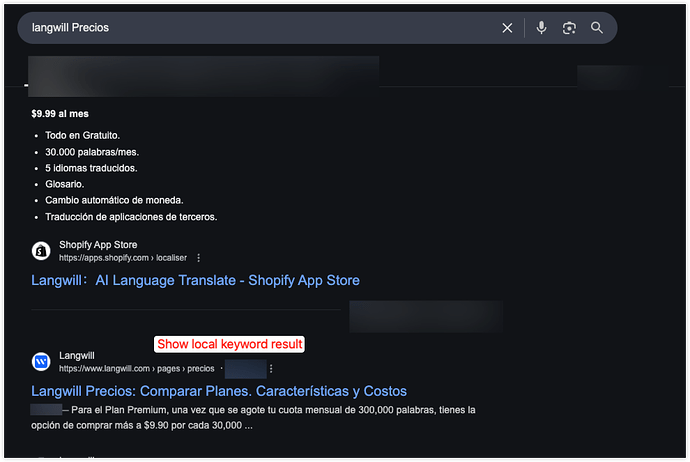Screen dimensions: 690x462
Task: Open the three-dot menu beside langwill.com URL
Action: (271, 369)
